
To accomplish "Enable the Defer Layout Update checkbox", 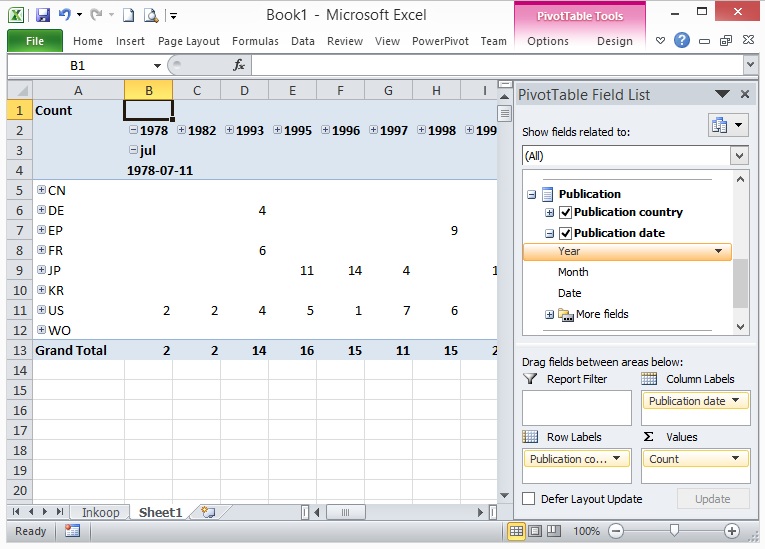I will click(x=528, y=499).
